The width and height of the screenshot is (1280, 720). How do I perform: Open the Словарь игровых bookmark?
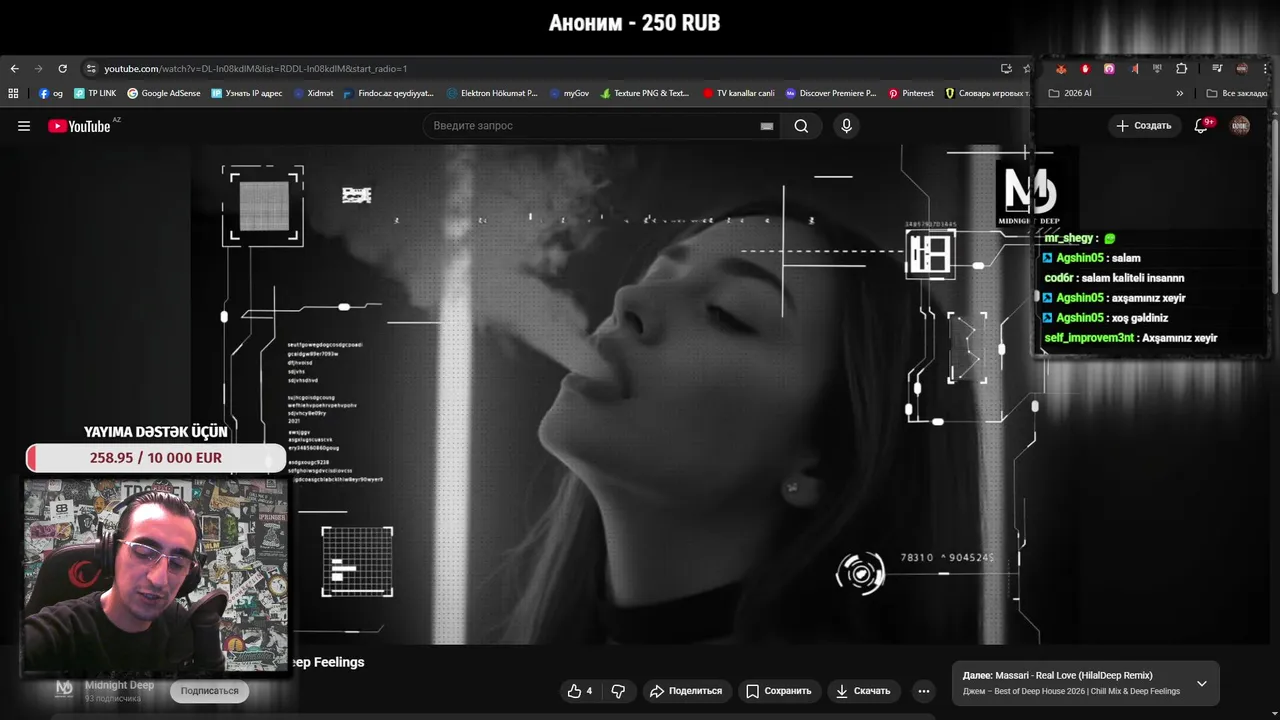[987, 93]
